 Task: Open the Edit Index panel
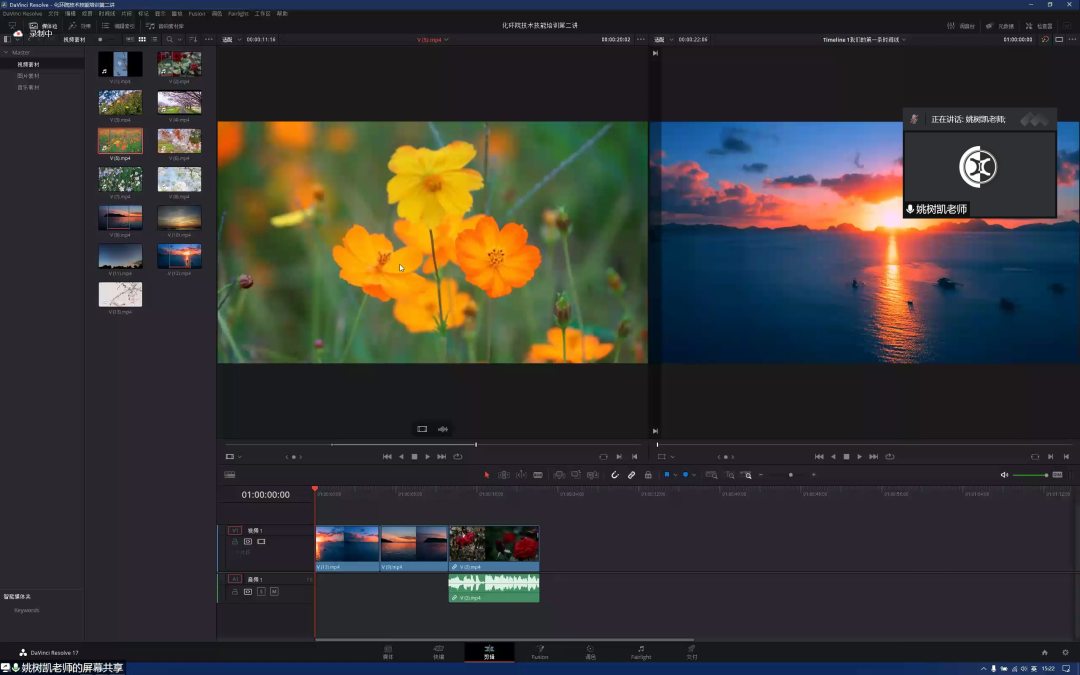(x=118, y=26)
